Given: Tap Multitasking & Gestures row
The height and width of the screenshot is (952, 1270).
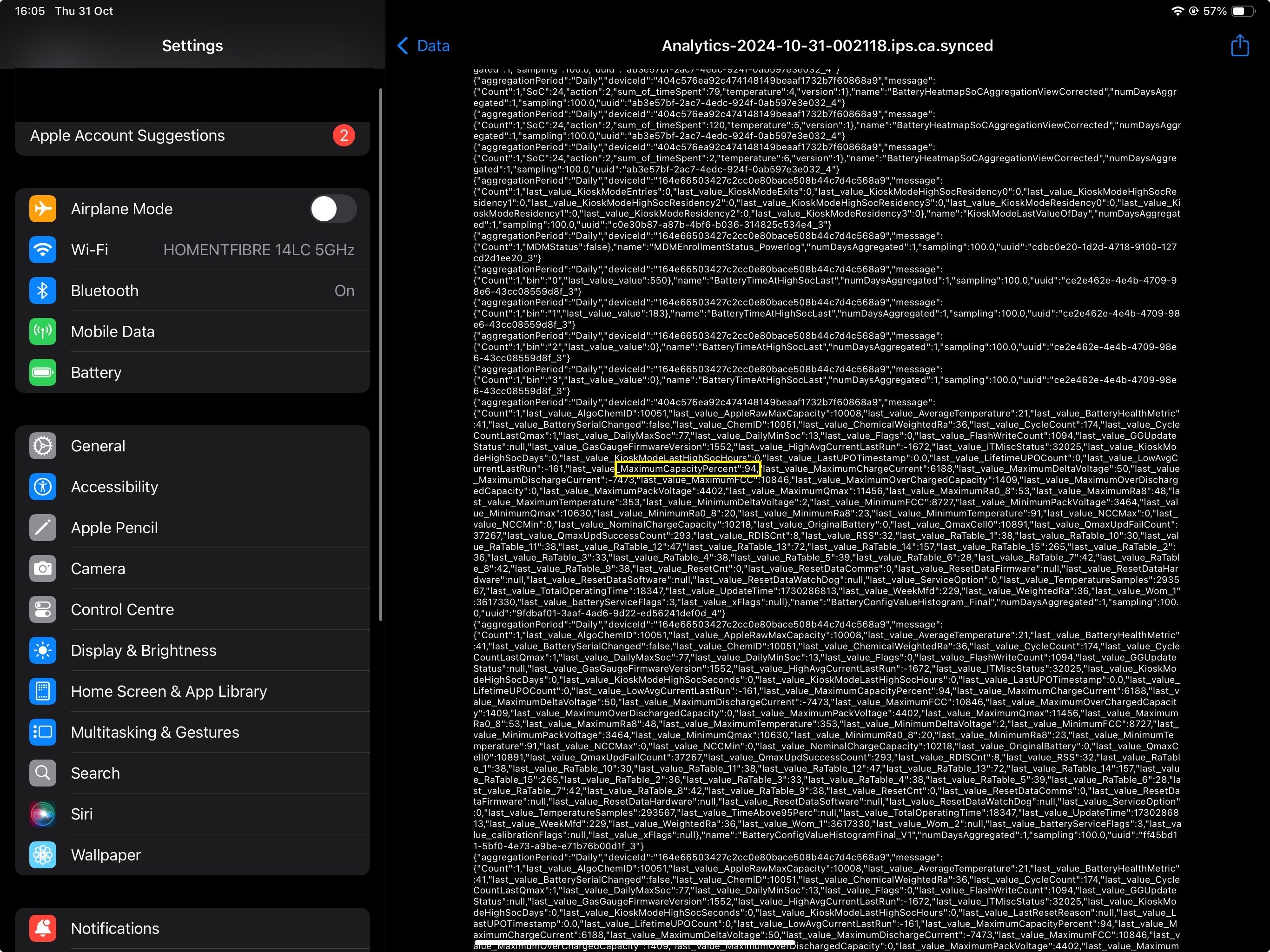Looking at the screenshot, I should coord(155,732).
